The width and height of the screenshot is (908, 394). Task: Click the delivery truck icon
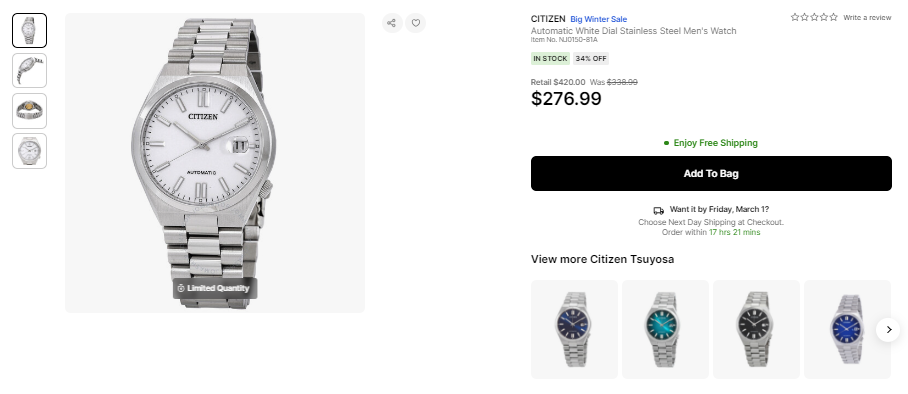click(658, 210)
